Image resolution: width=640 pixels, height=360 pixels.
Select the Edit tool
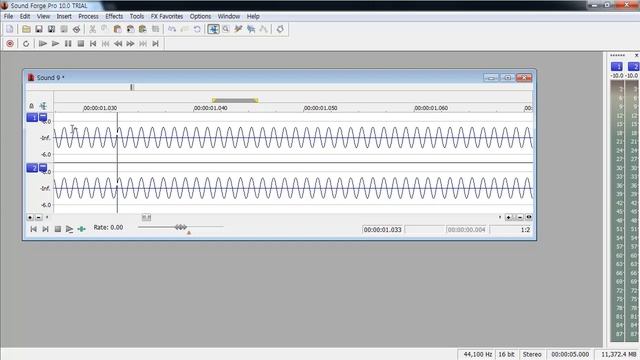pyautogui.click(x=213, y=29)
